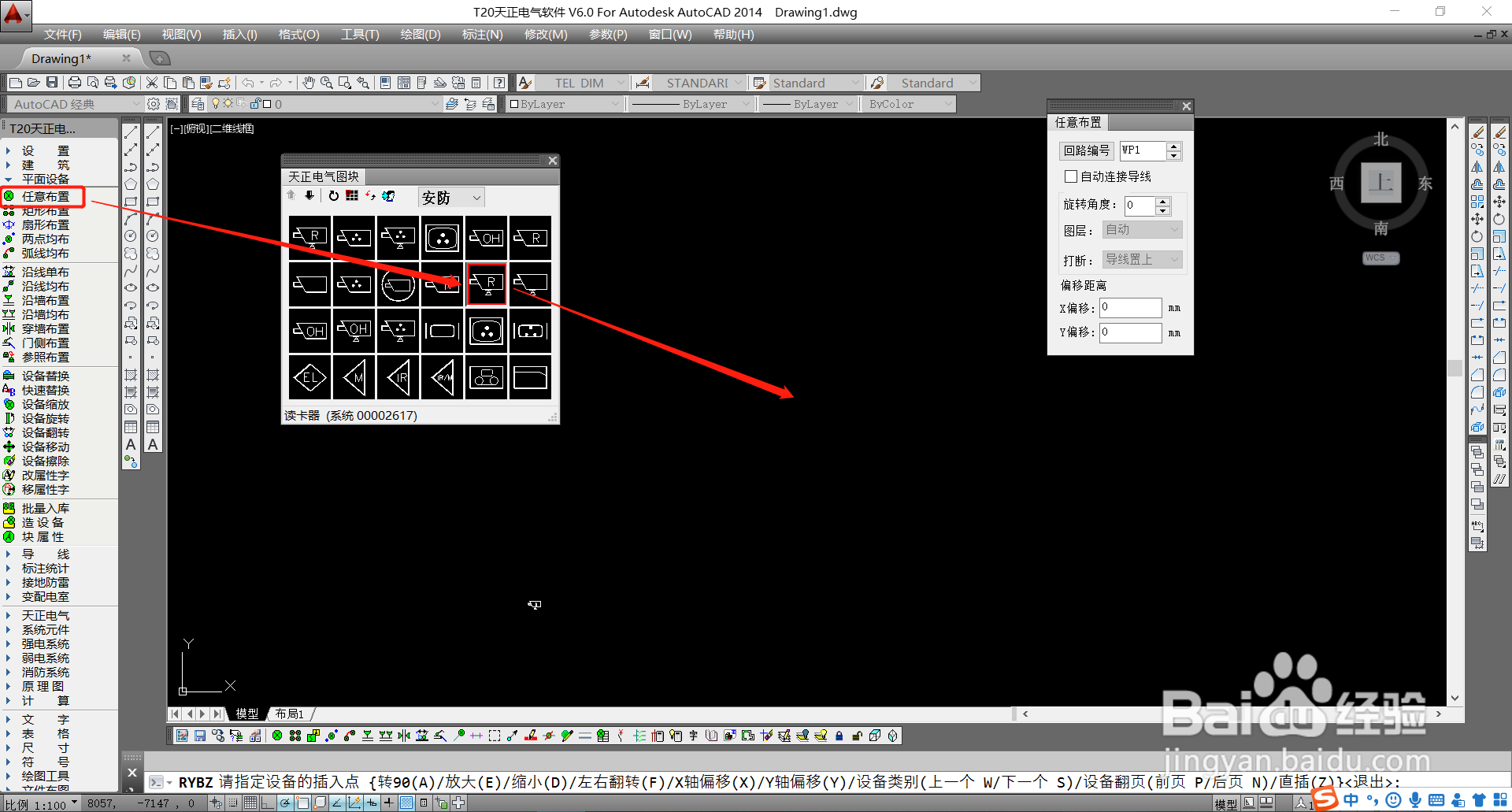The width and height of the screenshot is (1512, 812).
Task: Open the AutoCAD 经典 workspace dropdown
Action: (74, 104)
